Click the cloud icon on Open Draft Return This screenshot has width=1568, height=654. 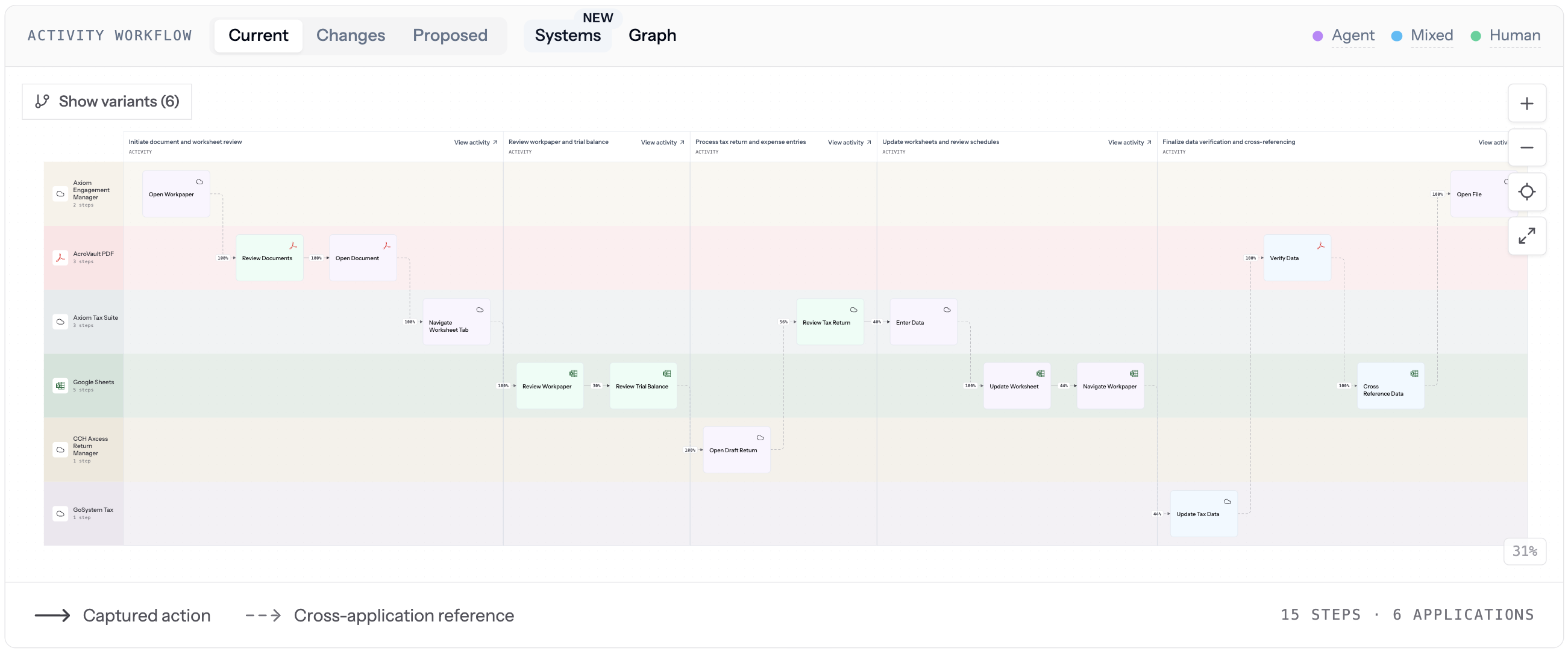pyautogui.click(x=760, y=437)
